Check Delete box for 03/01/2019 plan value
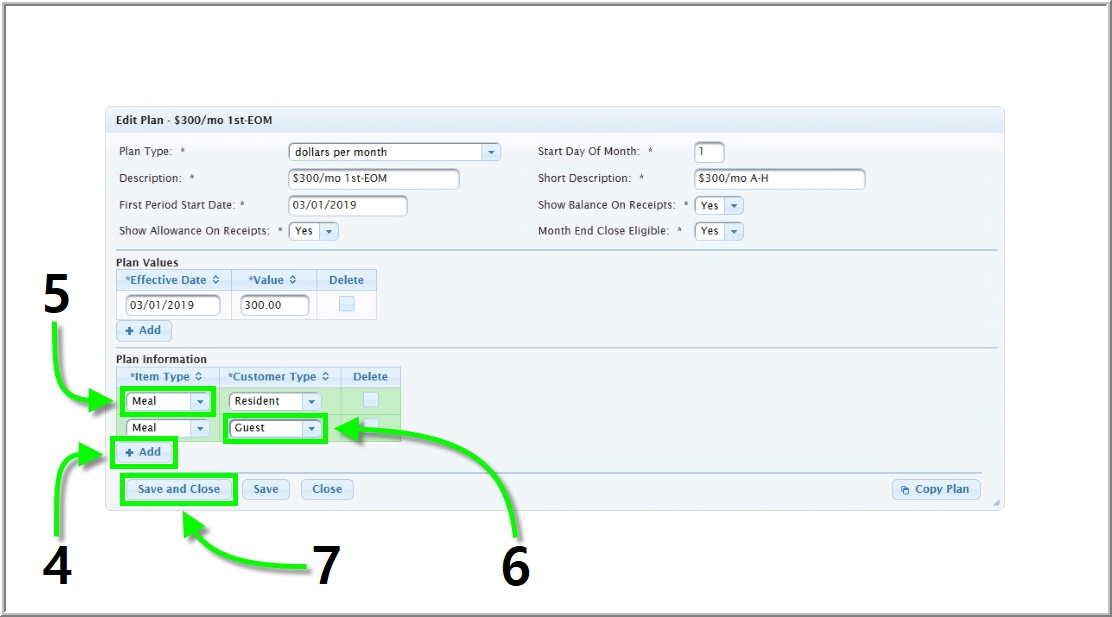 point(346,304)
